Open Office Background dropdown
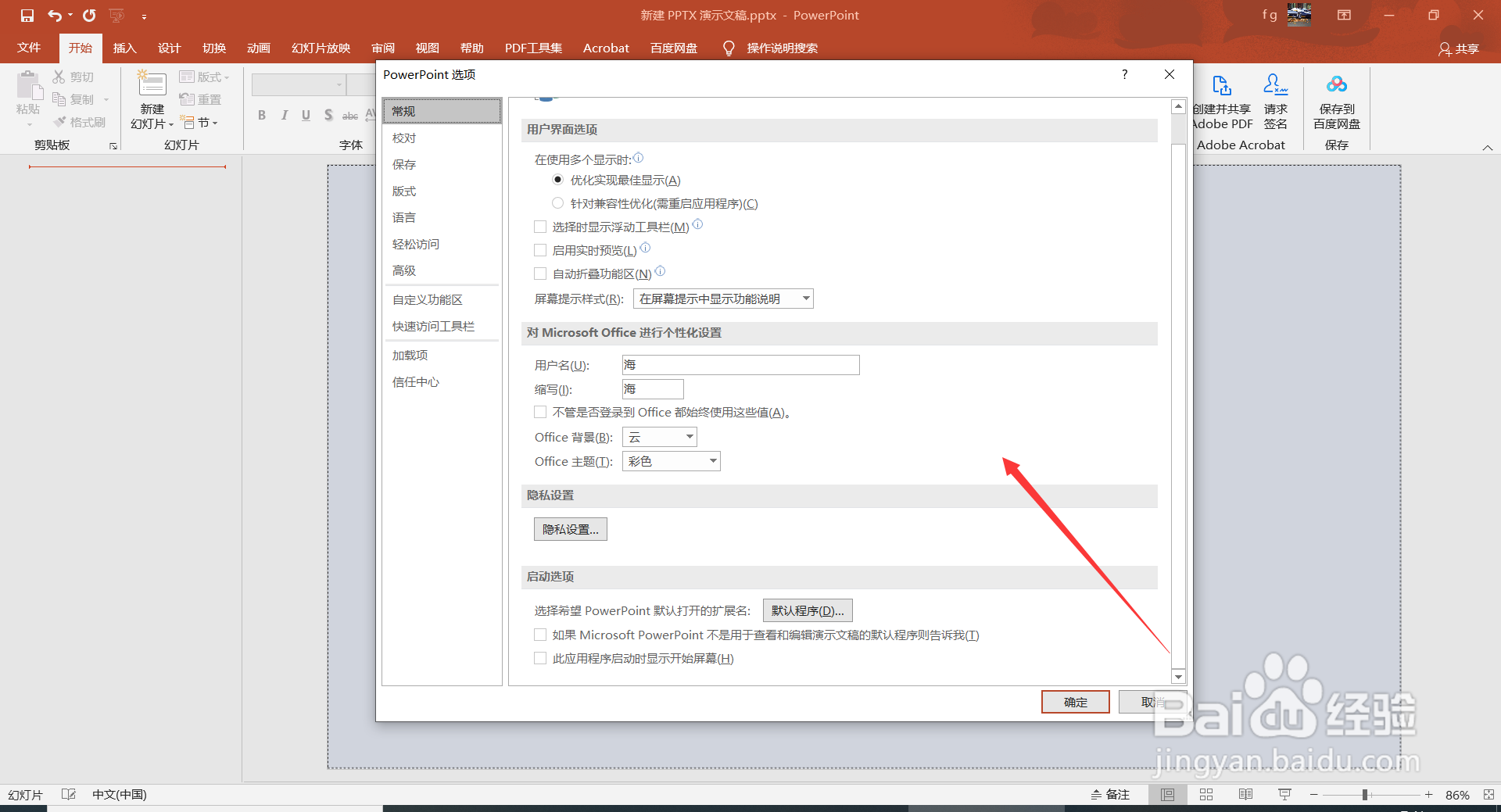The height and width of the screenshot is (812, 1501). tap(659, 437)
